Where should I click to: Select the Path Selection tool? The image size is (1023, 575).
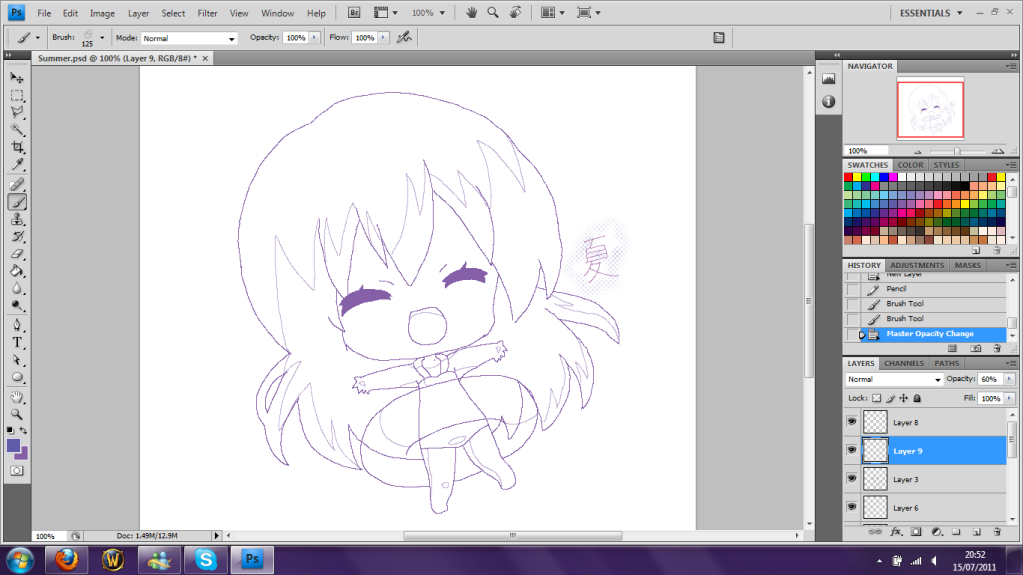17,360
